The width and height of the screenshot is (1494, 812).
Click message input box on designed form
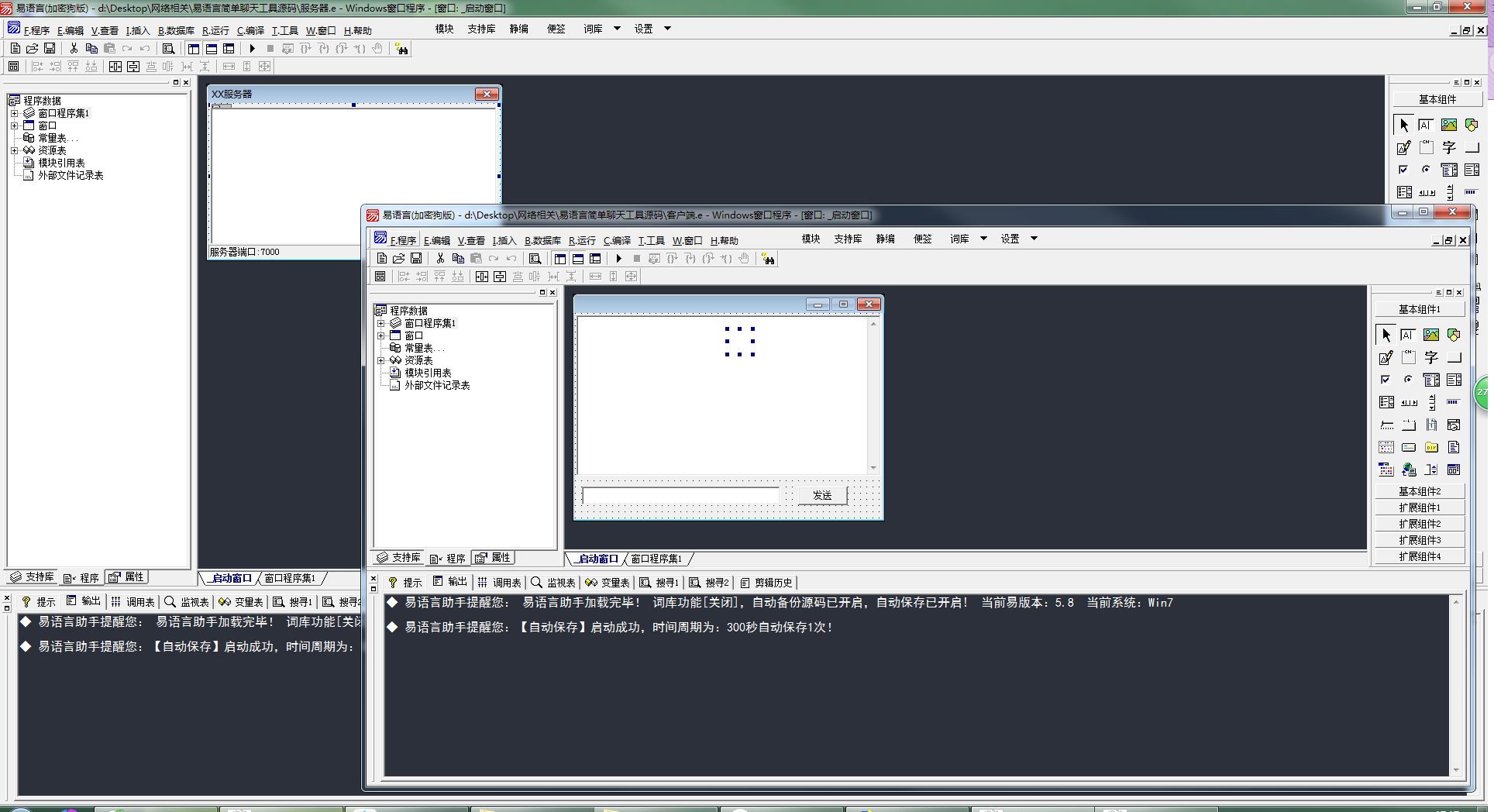[680, 495]
